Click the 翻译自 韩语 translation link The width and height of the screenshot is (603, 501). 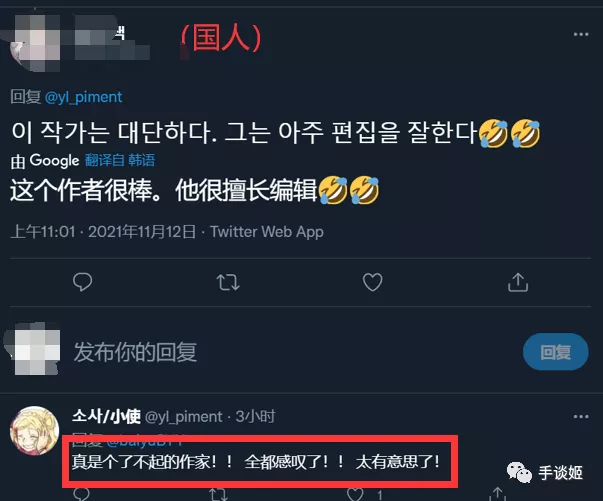click(120, 160)
